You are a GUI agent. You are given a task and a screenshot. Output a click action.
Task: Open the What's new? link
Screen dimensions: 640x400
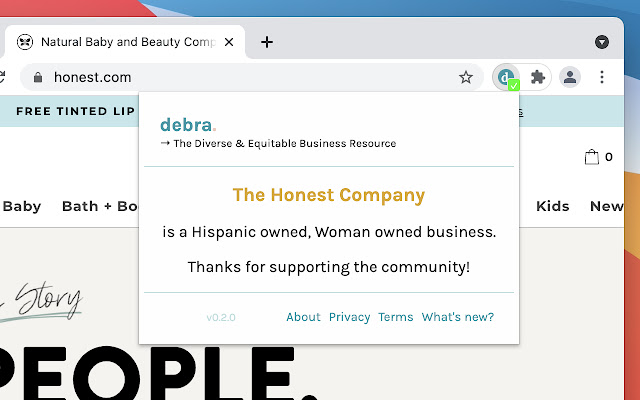point(458,317)
